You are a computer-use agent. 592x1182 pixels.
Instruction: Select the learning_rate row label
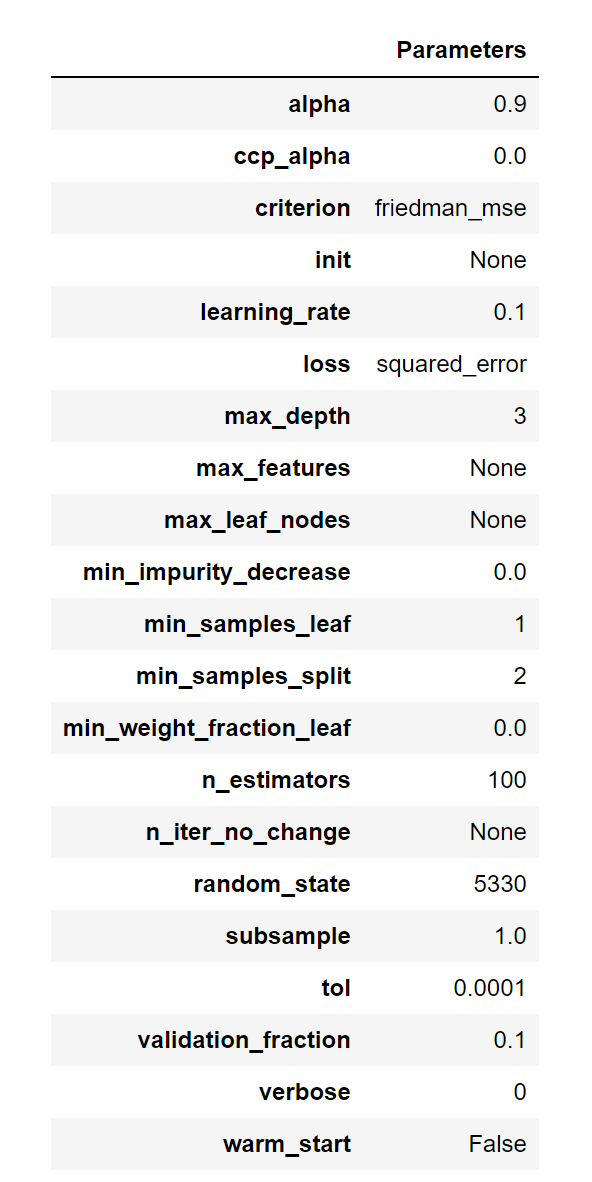[275, 312]
